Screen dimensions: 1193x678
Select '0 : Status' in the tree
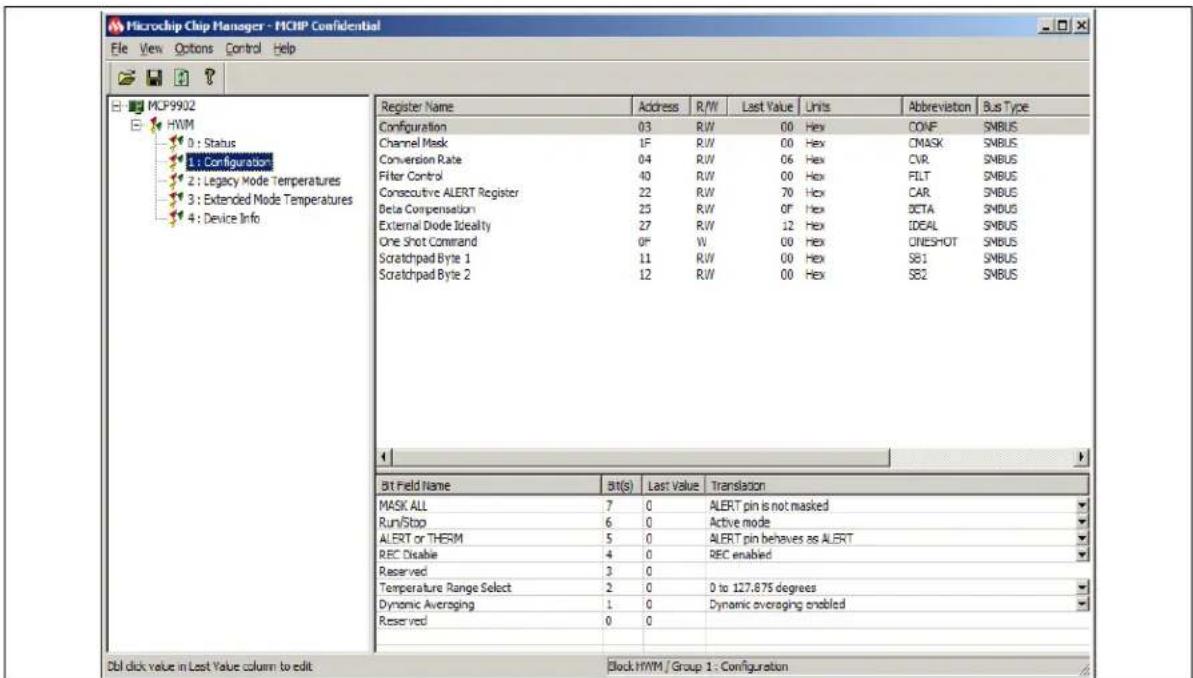212,143
